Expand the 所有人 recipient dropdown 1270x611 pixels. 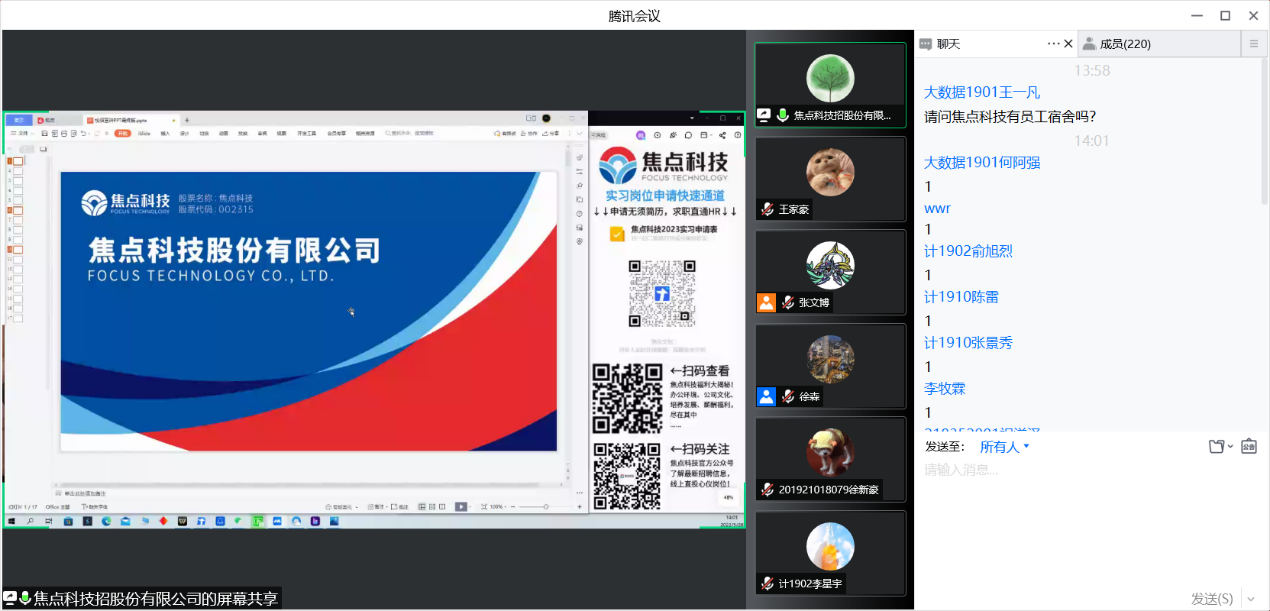pos(1005,447)
